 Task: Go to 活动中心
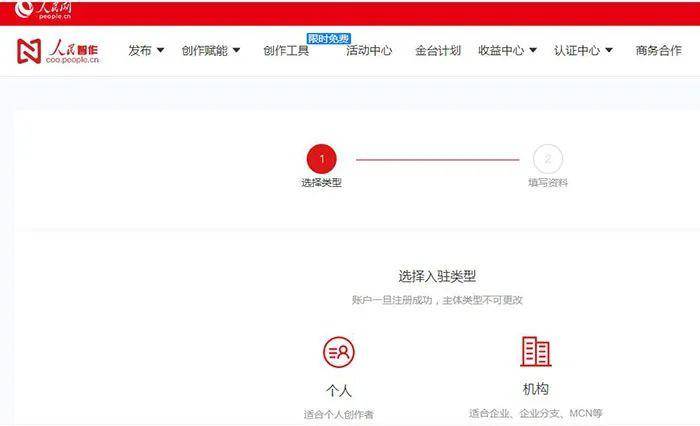[x=369, y=50]
